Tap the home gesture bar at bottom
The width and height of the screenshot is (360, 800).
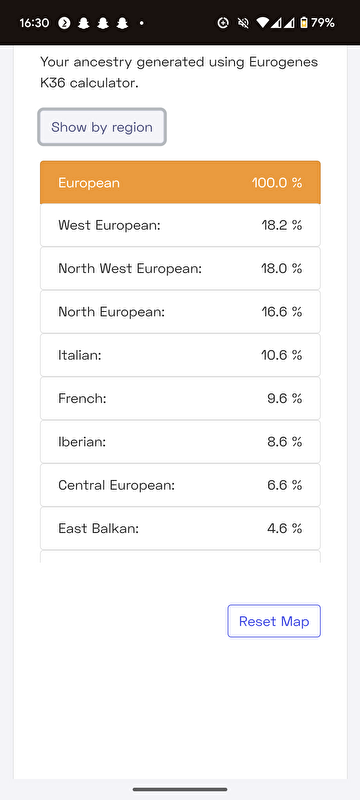(x=180, y=789)
